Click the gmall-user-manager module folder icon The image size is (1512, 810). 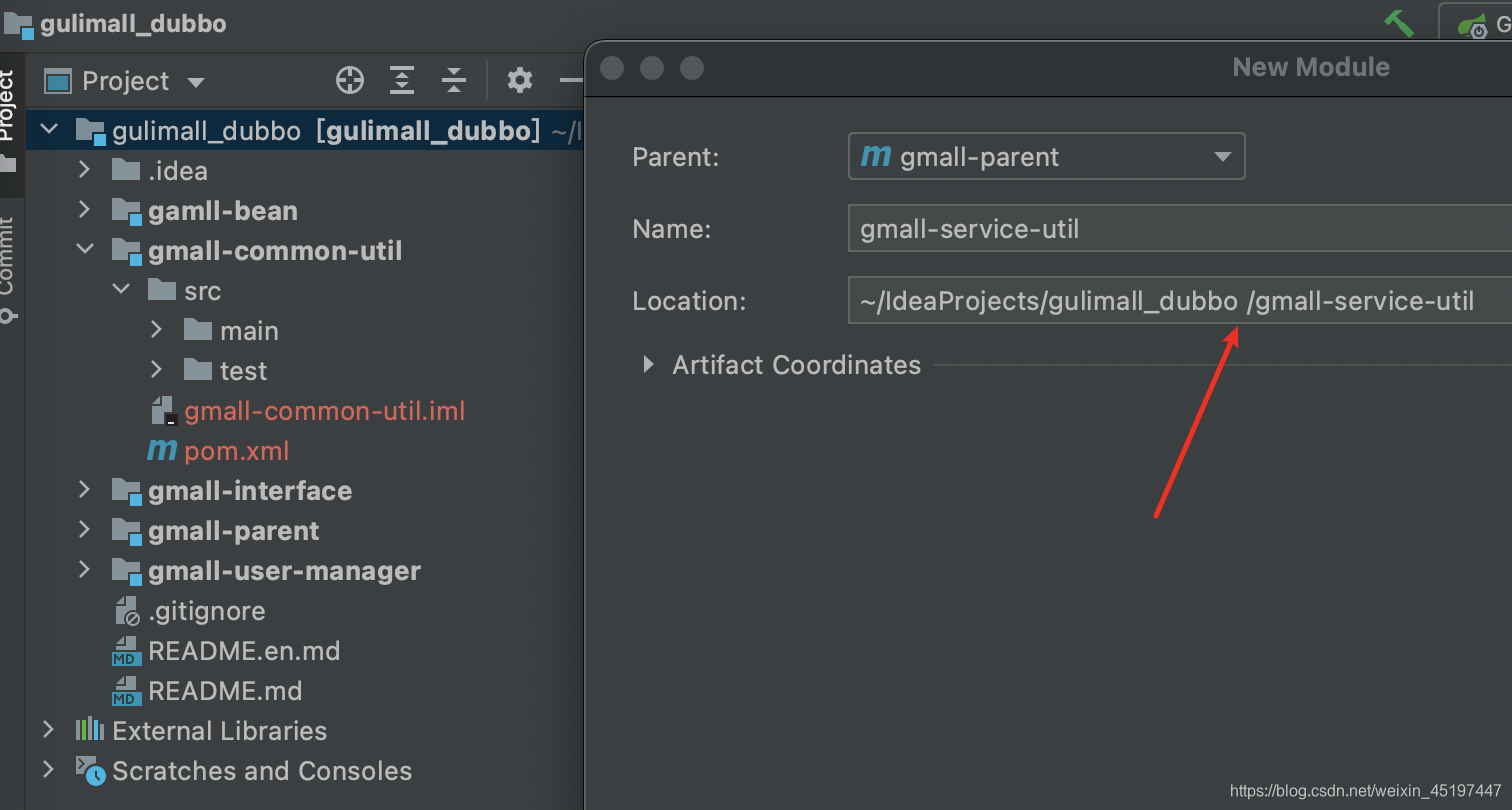pyautogui.click(x=126, y=571)
